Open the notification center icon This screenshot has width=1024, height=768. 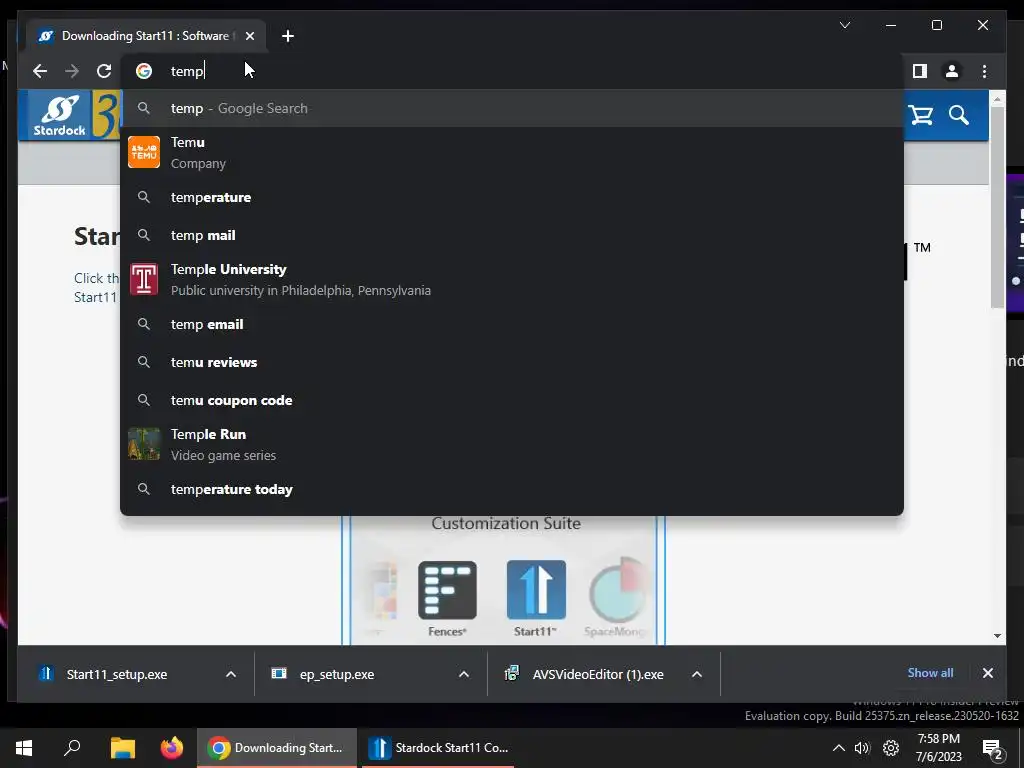click(993, 749)
